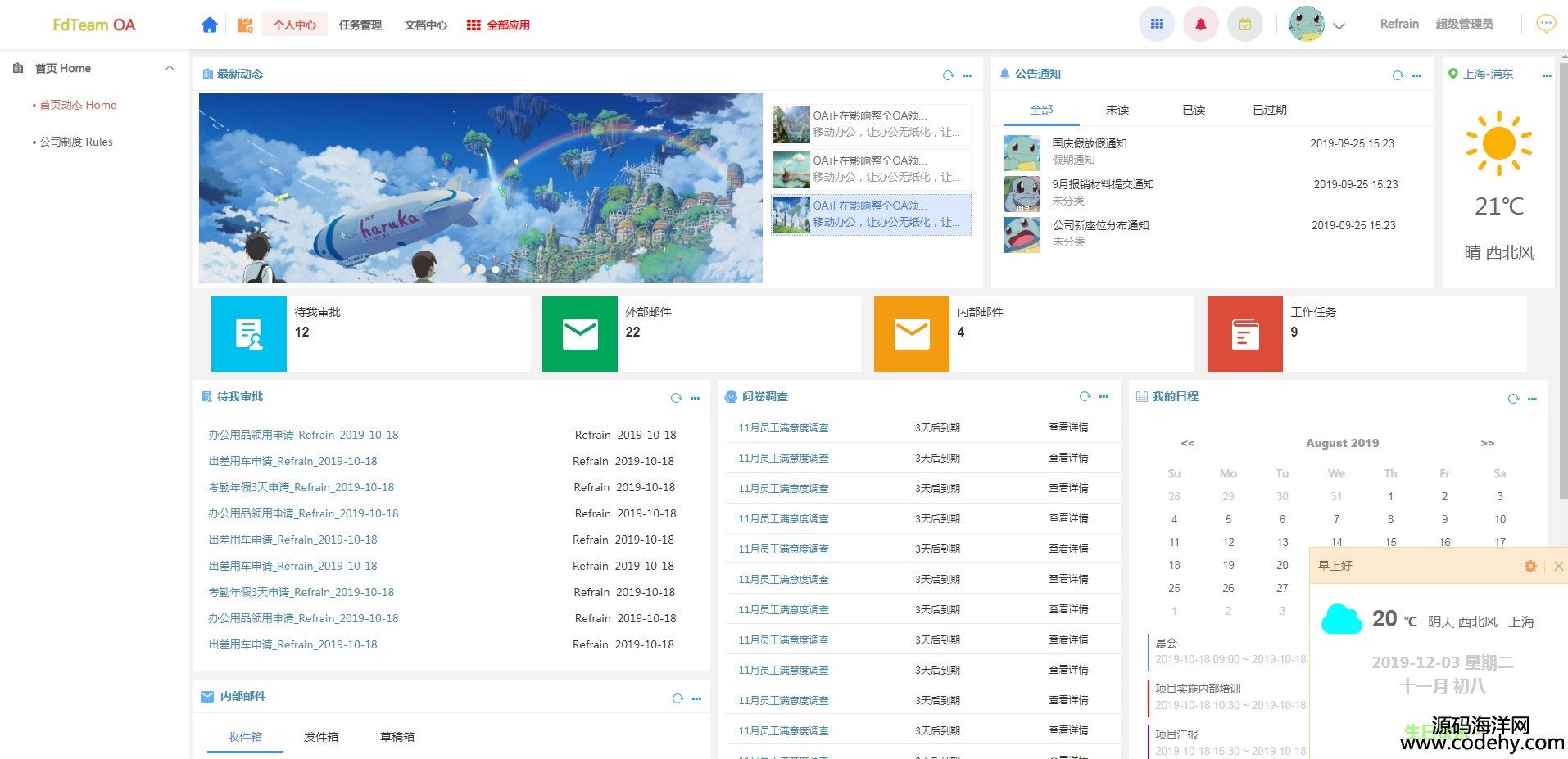Open 项目实施内部培训 schedule entry

click(1198, 689)
